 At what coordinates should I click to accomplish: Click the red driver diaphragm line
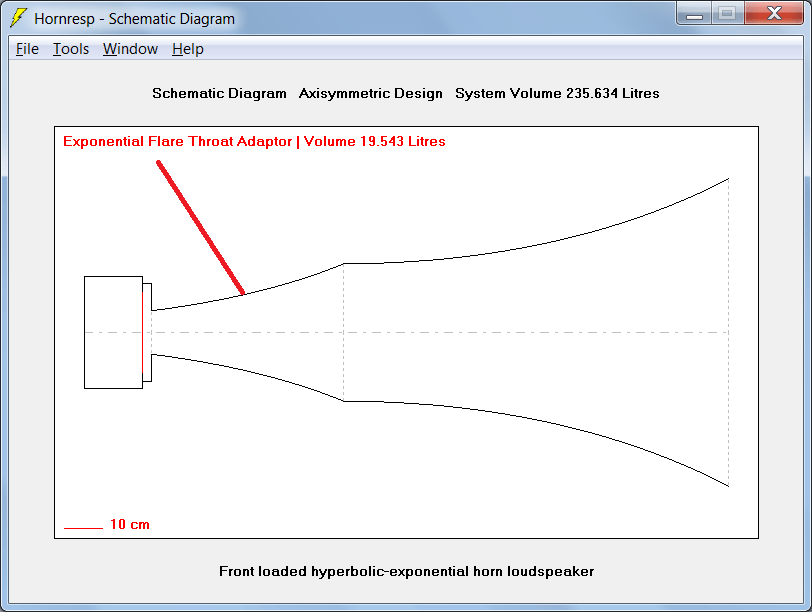(x=142, y=332)
